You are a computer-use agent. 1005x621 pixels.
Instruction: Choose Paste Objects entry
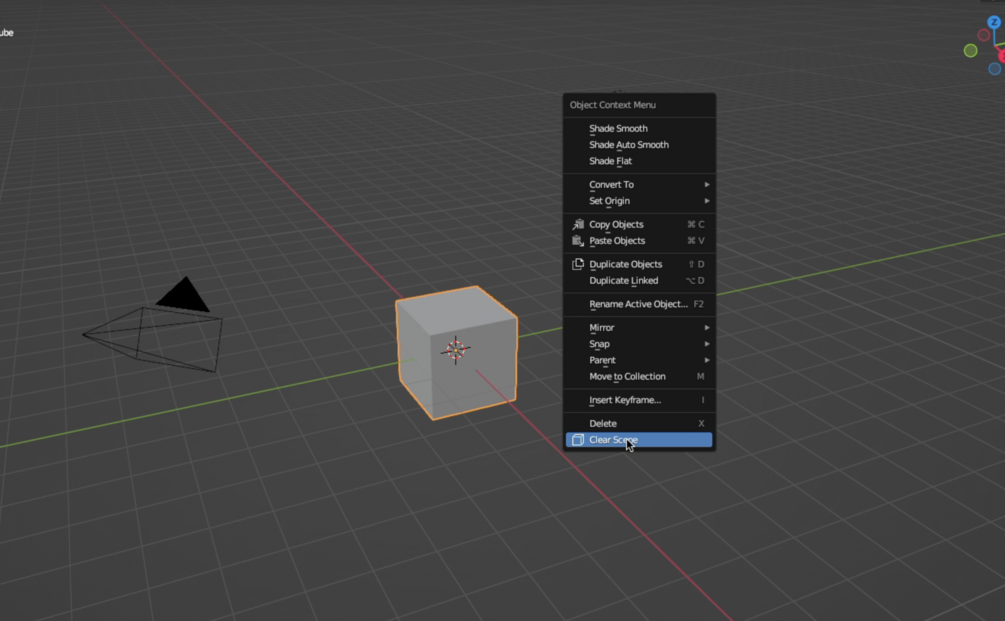pos(639,241)
